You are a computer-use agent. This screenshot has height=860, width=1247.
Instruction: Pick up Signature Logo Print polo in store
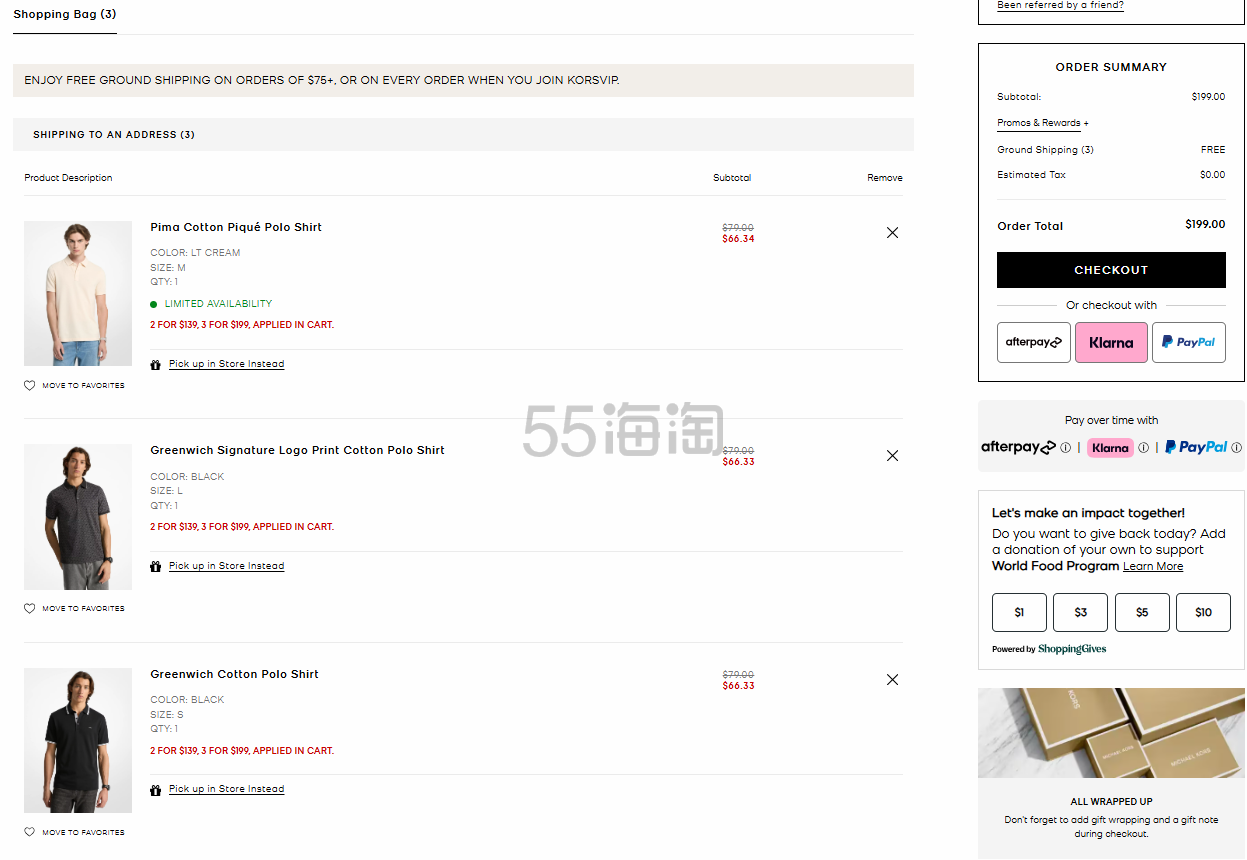(x=226, y=567)
